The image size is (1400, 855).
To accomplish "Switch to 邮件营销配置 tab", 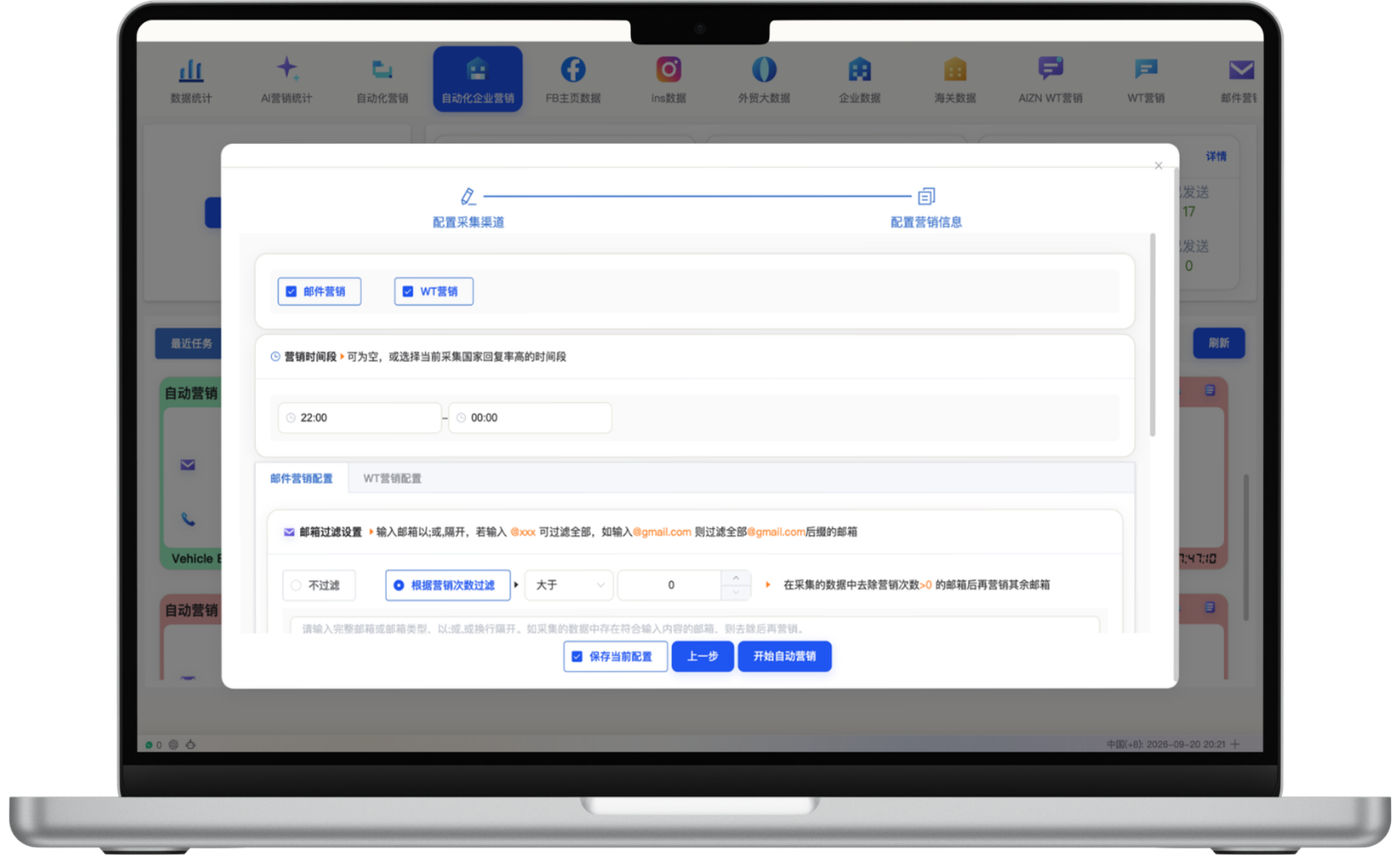I will click(x=301, y=478).
